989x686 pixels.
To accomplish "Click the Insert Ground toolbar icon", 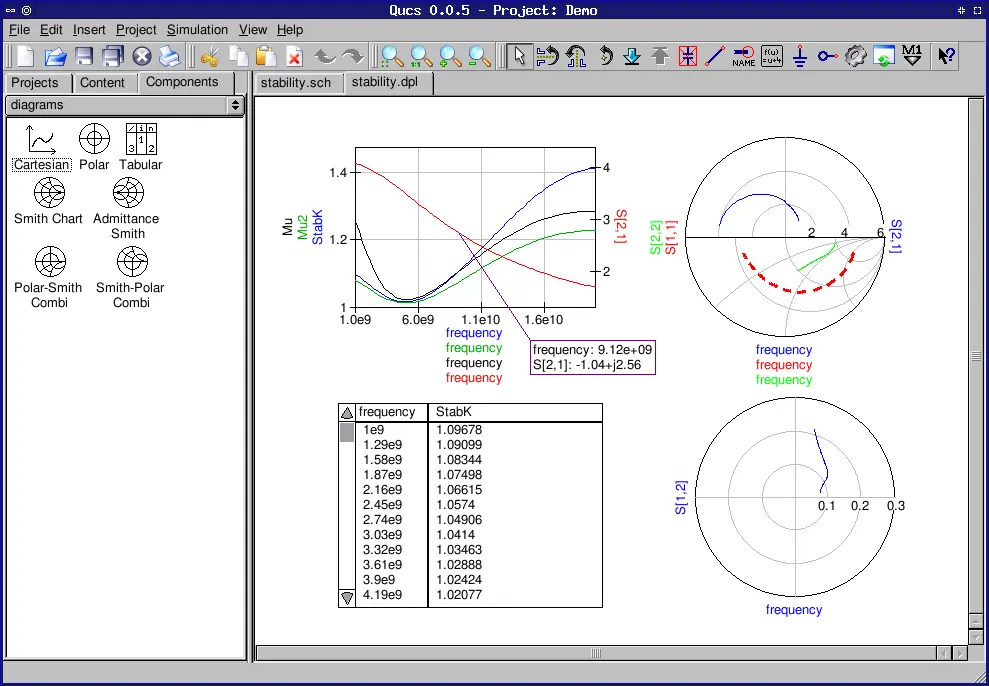I will click(800, 56).
